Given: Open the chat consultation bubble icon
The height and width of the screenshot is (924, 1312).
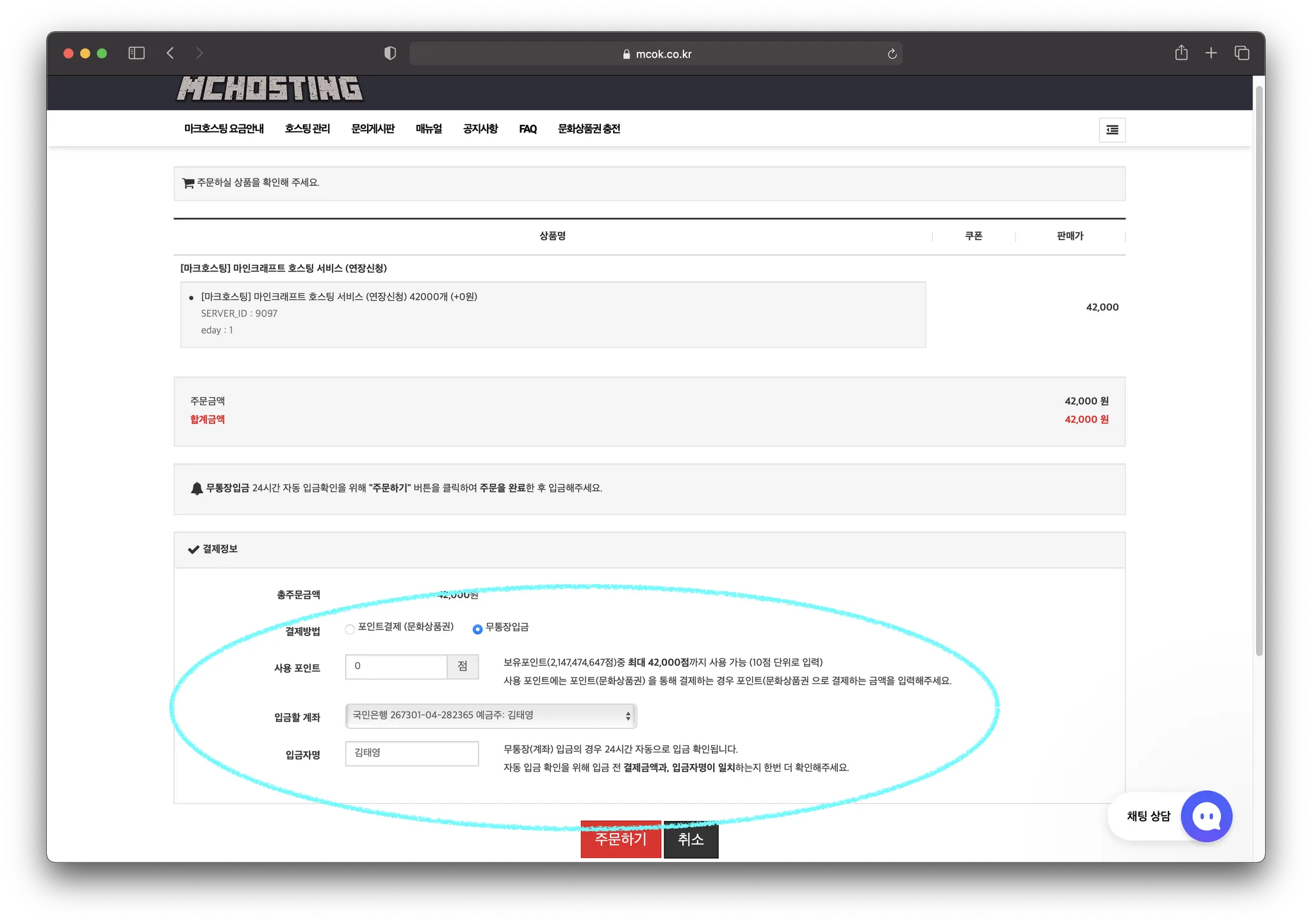Looking at the screenshot, I should click(1206, 816).
